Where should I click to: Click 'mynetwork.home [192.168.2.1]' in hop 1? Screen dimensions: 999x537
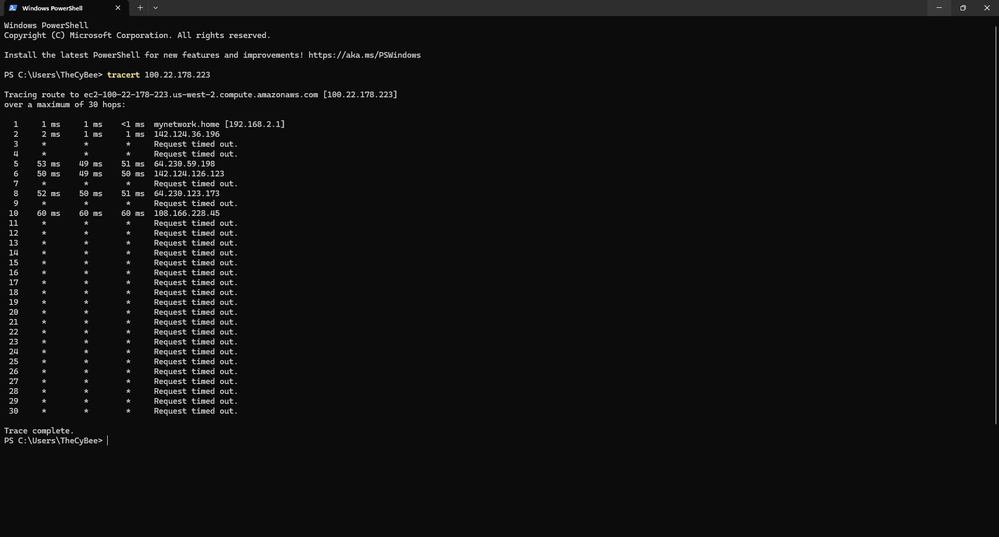(219, 124)
